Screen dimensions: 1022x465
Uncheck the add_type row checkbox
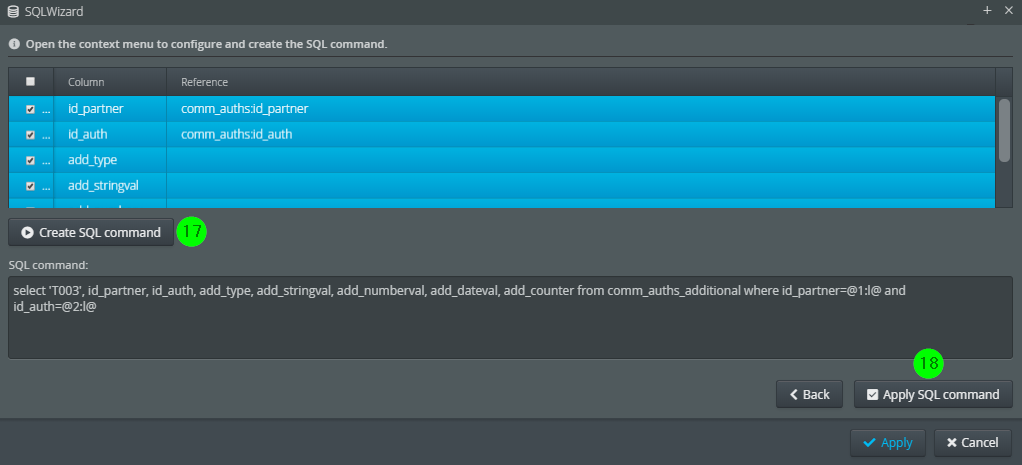click(30, 160)
